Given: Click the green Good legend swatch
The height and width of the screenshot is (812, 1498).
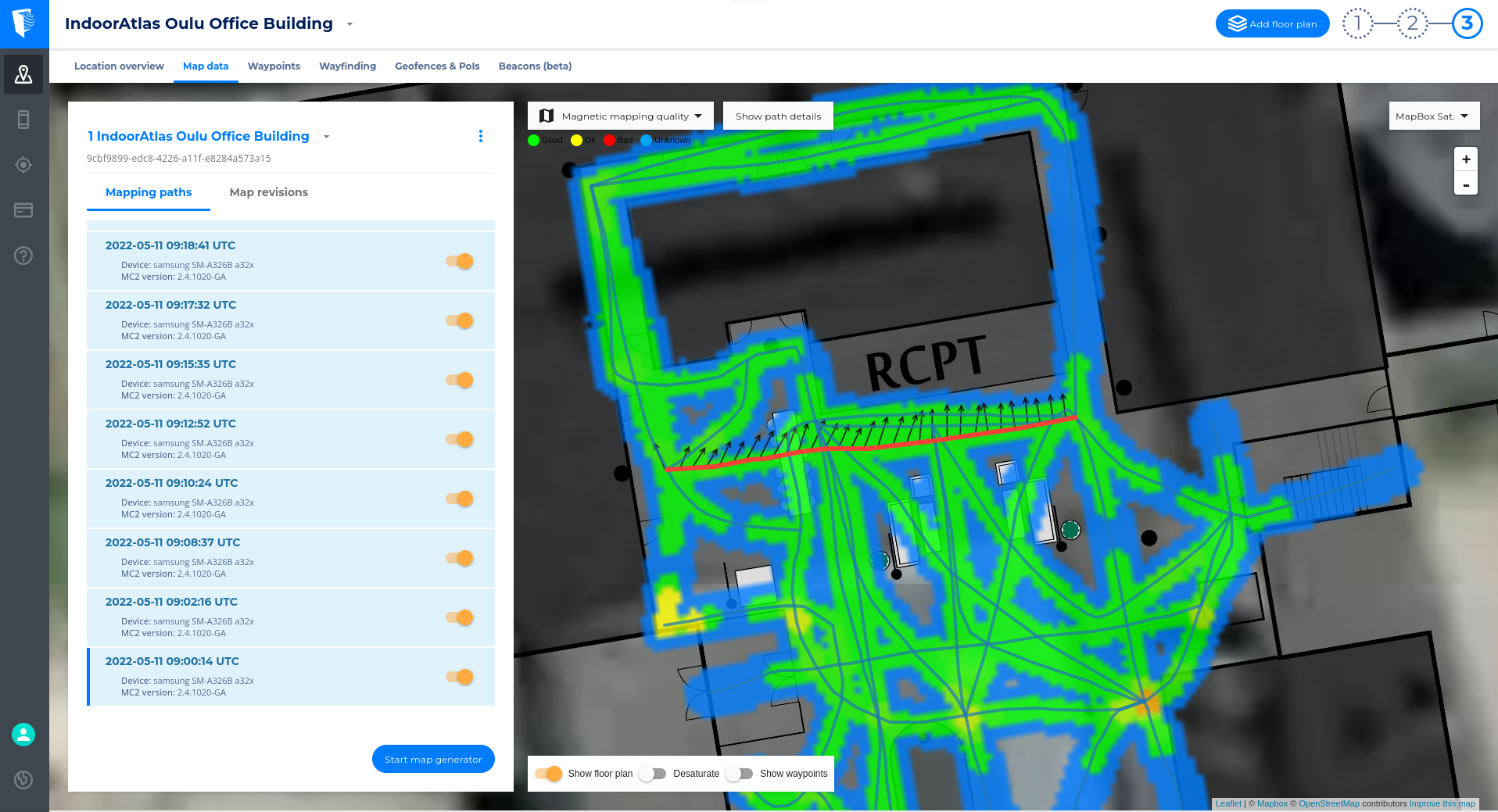Looking at the screenshot, I should click(534, 141).
